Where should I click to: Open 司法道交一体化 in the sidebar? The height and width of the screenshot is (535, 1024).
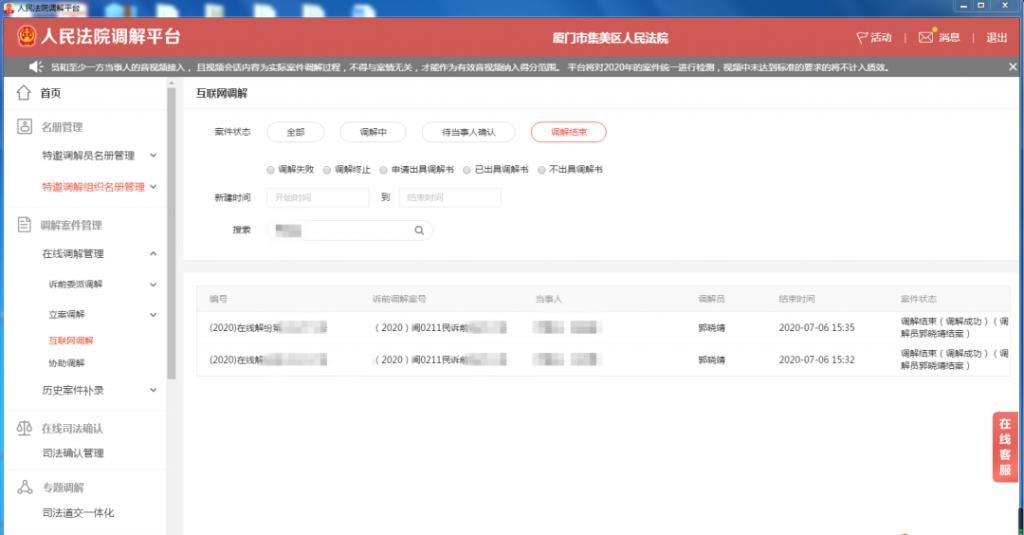click(78, 513)
